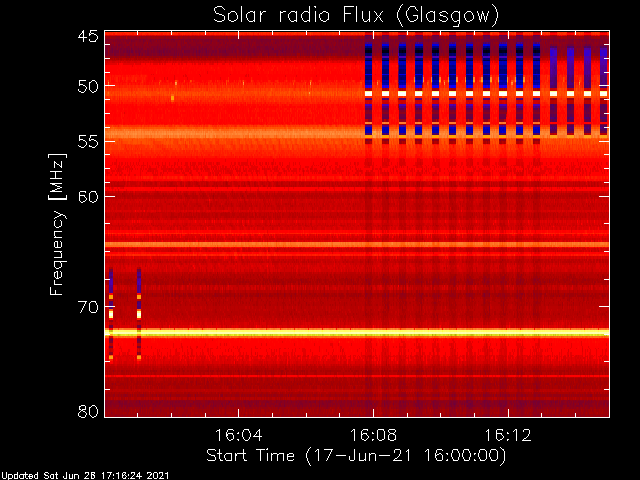
Task: Click the 45 MHz frequency tick label
Action: click(87, 38)
